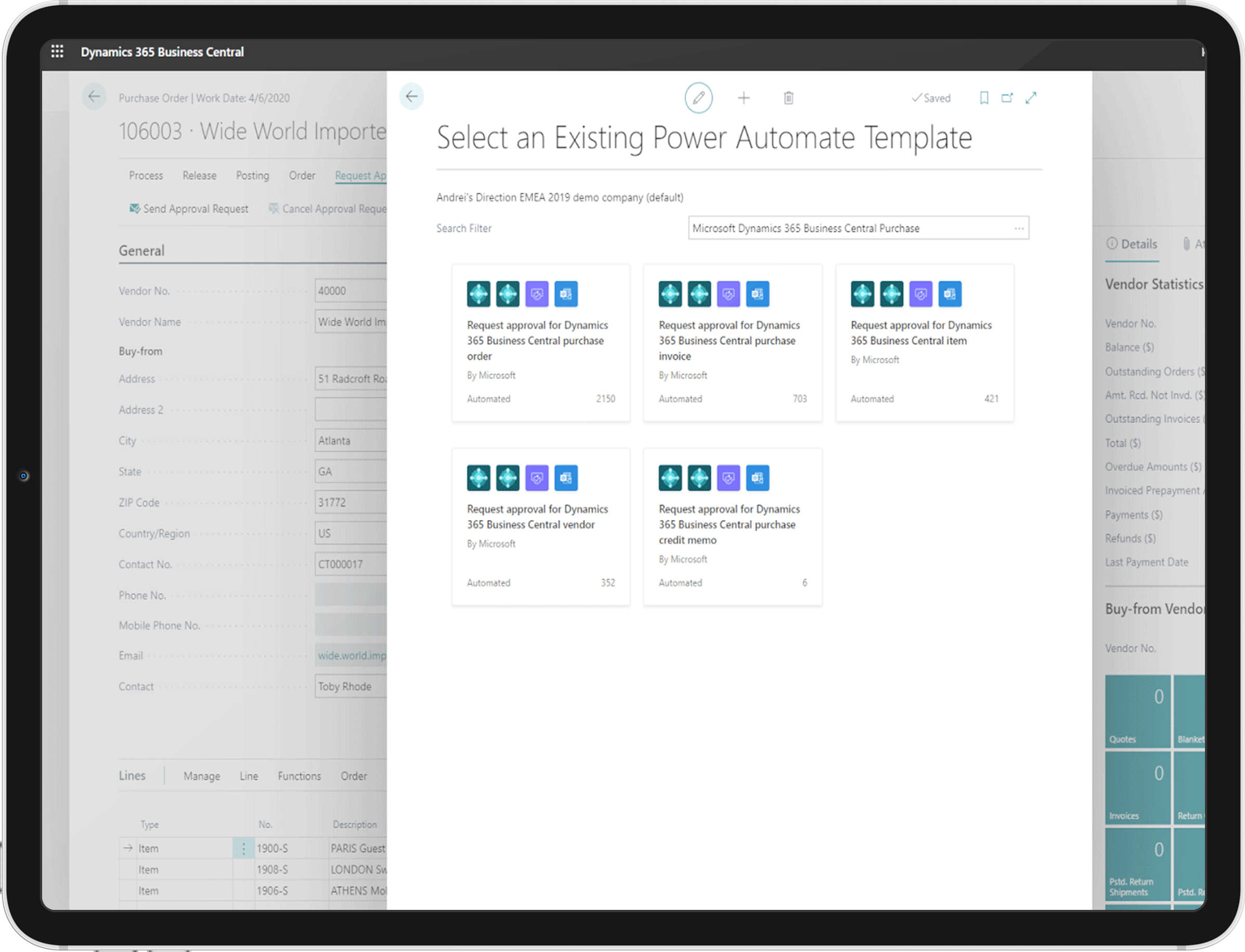1245x952 pixels.
Task: Select the Request Approval menu
Action: 360,176
